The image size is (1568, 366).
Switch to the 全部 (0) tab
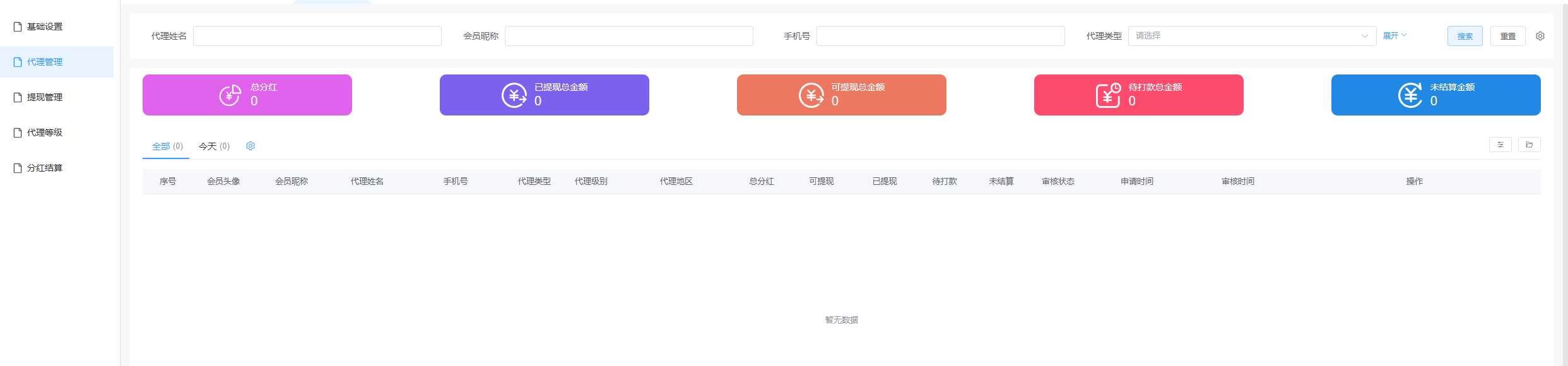[x=167, y=146]
